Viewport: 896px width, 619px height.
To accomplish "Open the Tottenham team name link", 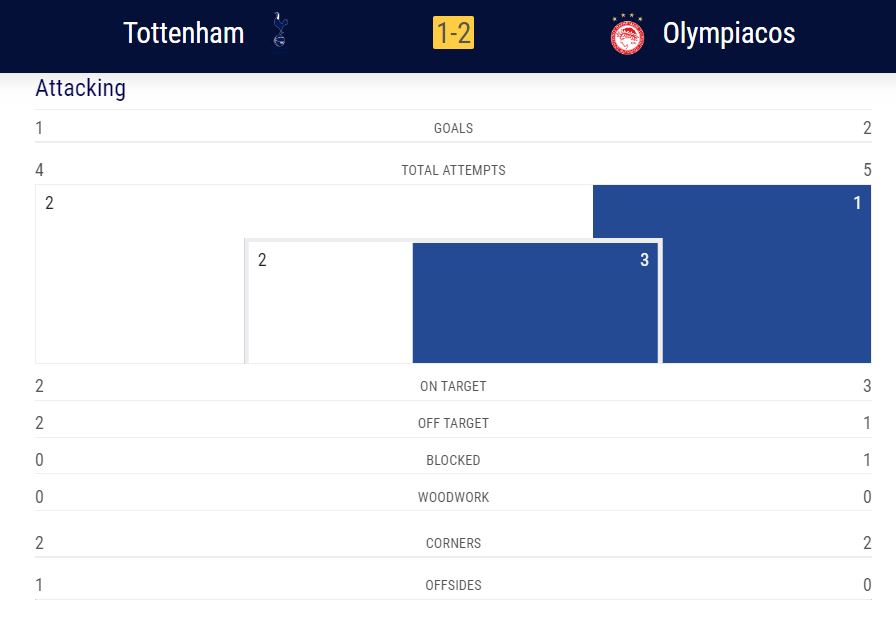I will click(184, 33).
